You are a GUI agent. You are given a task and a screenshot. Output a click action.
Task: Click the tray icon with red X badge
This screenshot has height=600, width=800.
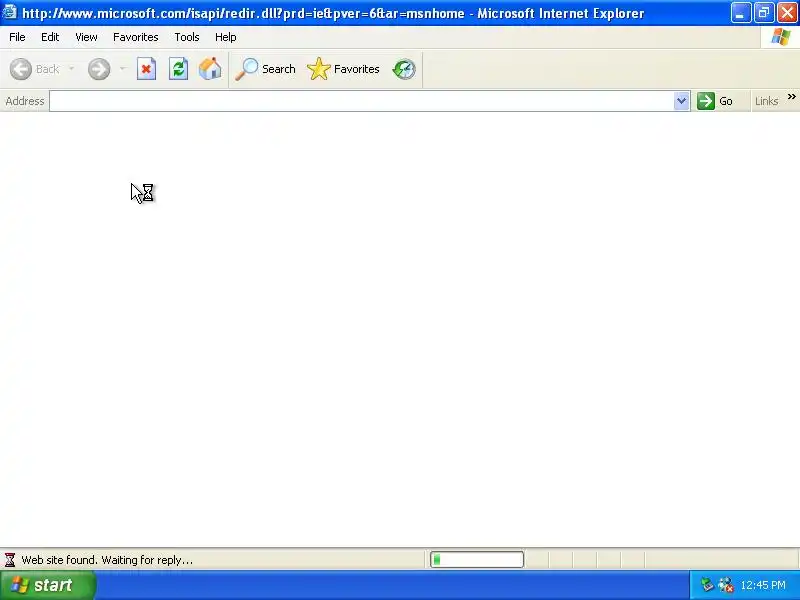[726, 585]
